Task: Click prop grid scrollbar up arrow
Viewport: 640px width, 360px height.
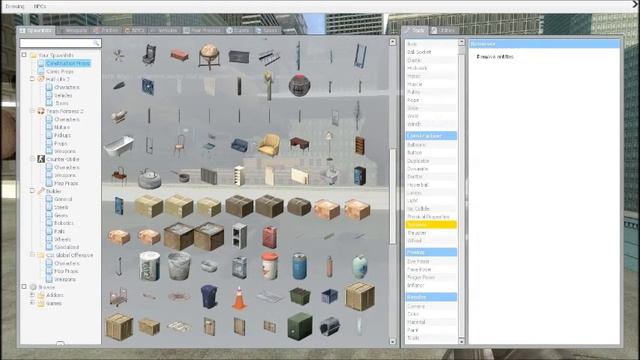Action: click(x=393, y=42)
